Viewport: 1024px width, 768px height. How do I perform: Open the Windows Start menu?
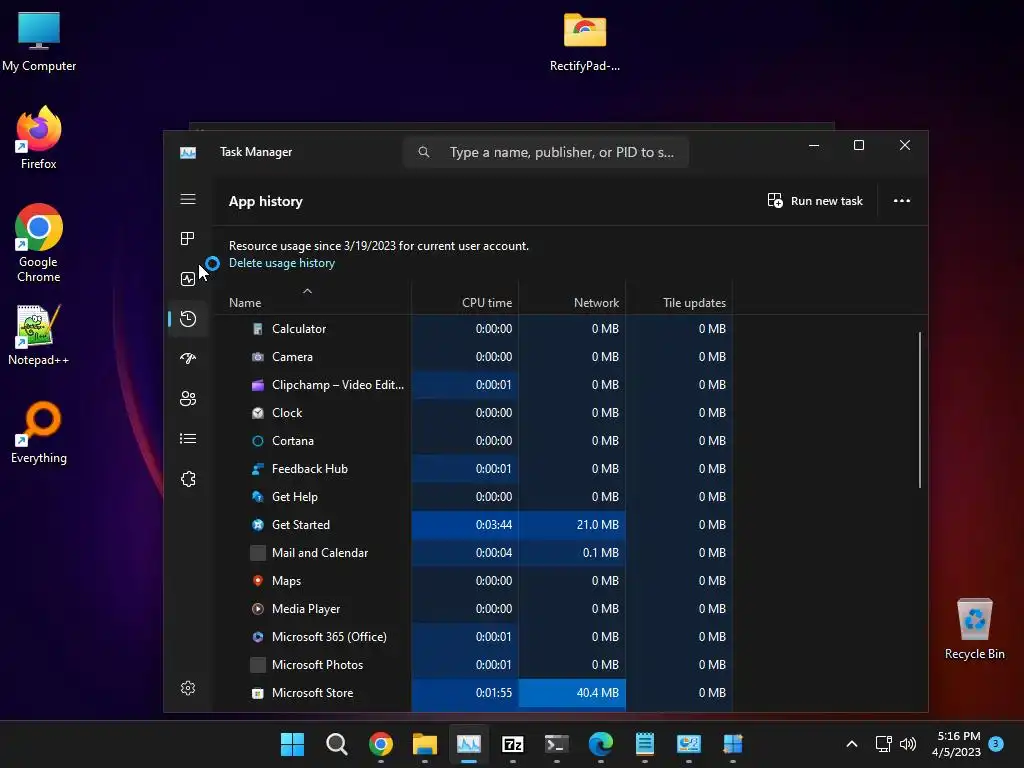point(292,744)
